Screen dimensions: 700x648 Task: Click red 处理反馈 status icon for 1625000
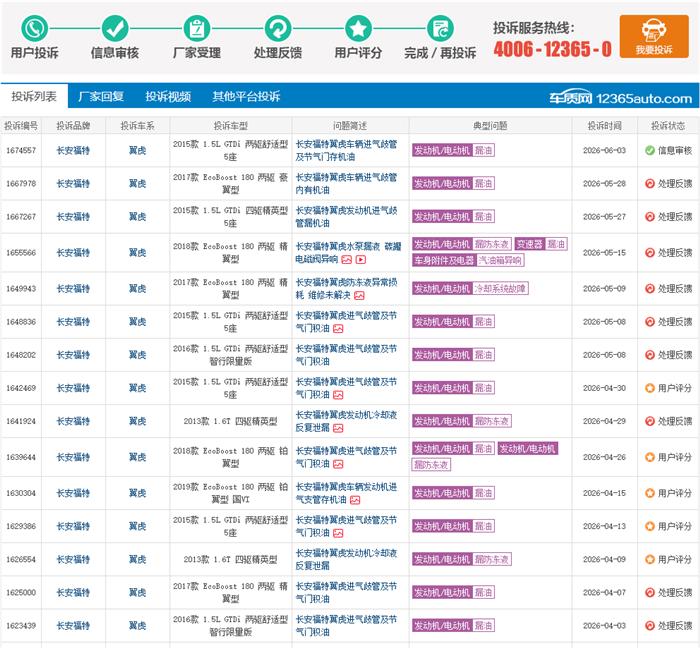click(x=650, y=593)
